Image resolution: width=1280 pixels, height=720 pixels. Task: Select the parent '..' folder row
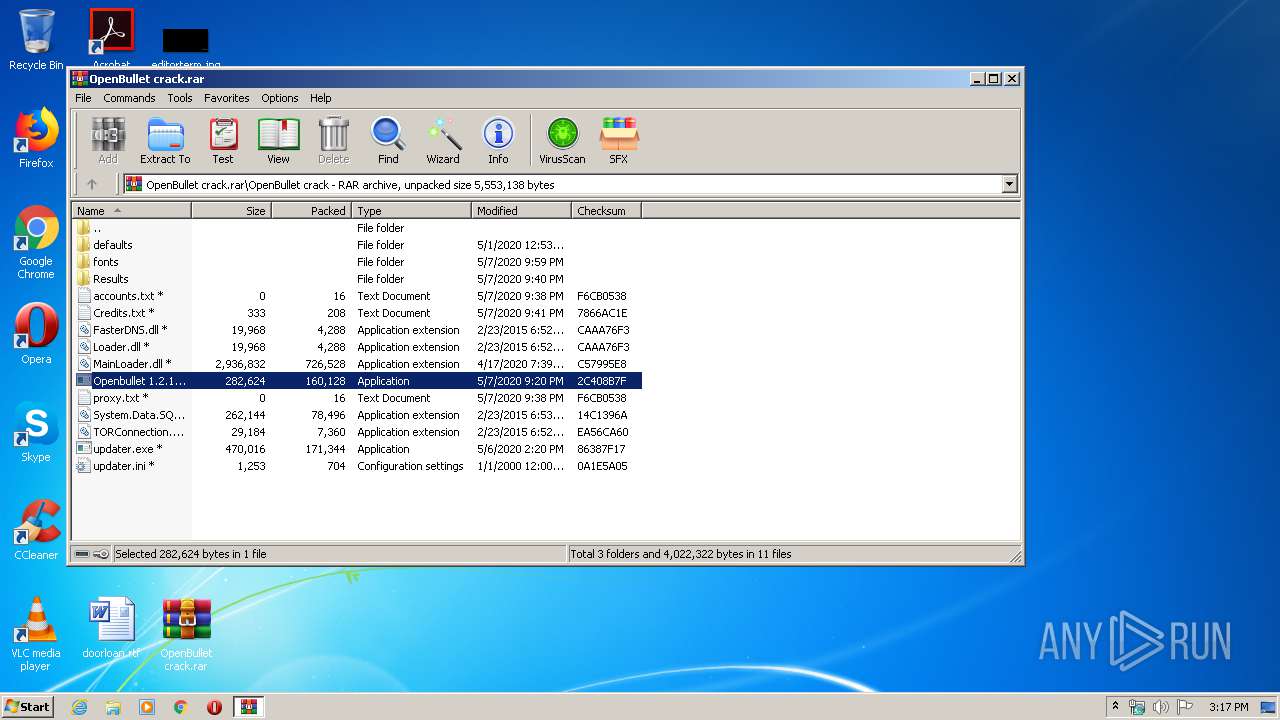[357, 228]
